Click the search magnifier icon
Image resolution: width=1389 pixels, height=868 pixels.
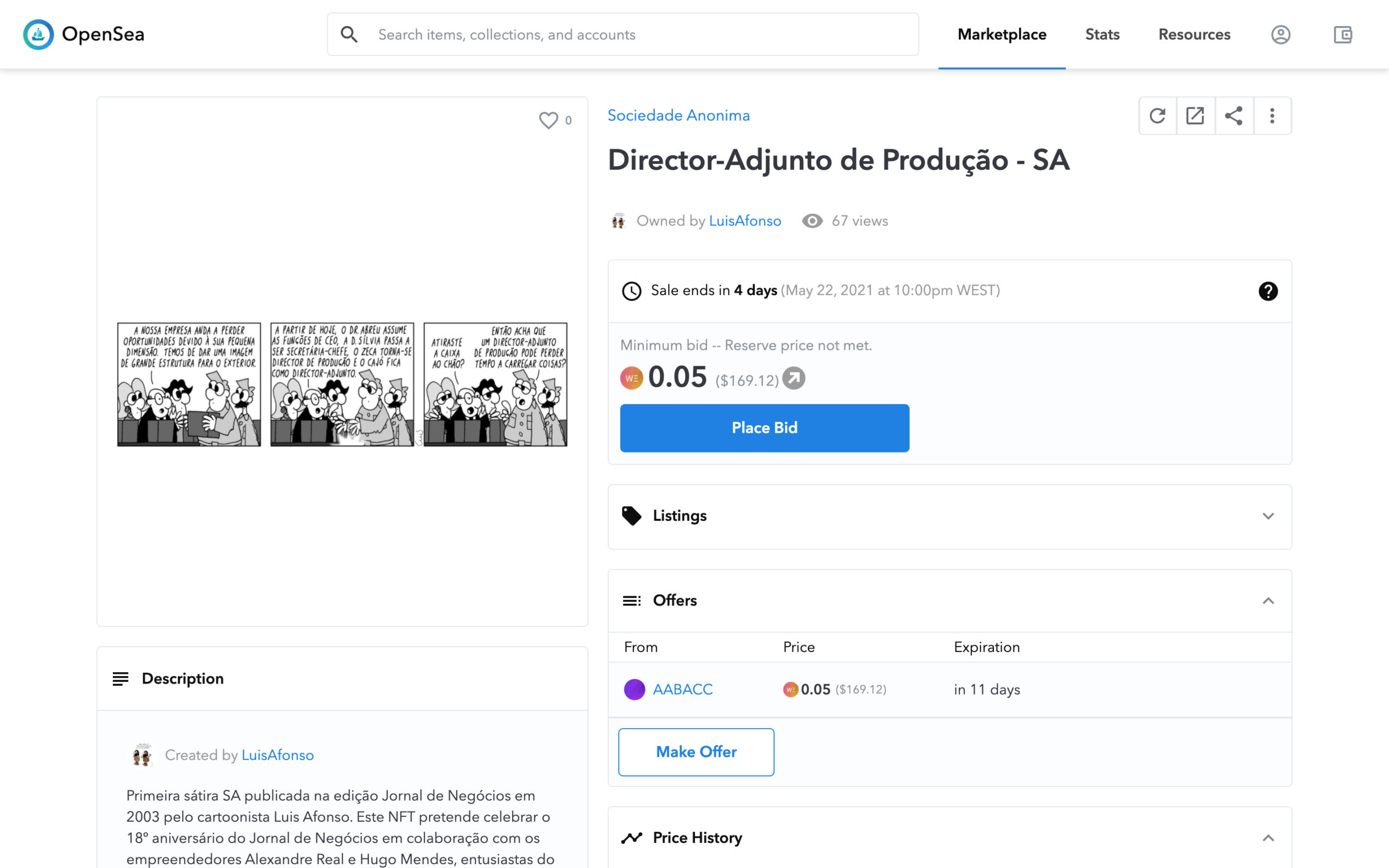tap(349, 34)
